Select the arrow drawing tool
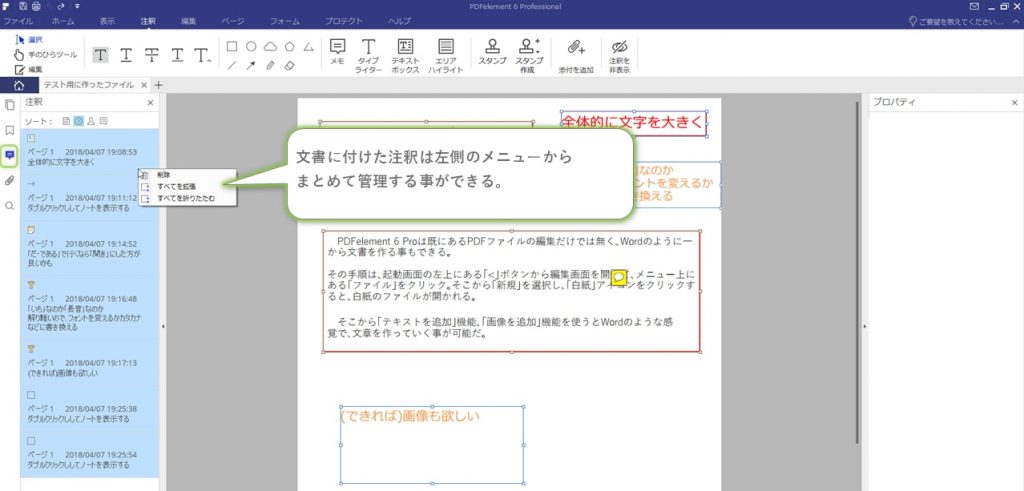 tap(251, 65)
